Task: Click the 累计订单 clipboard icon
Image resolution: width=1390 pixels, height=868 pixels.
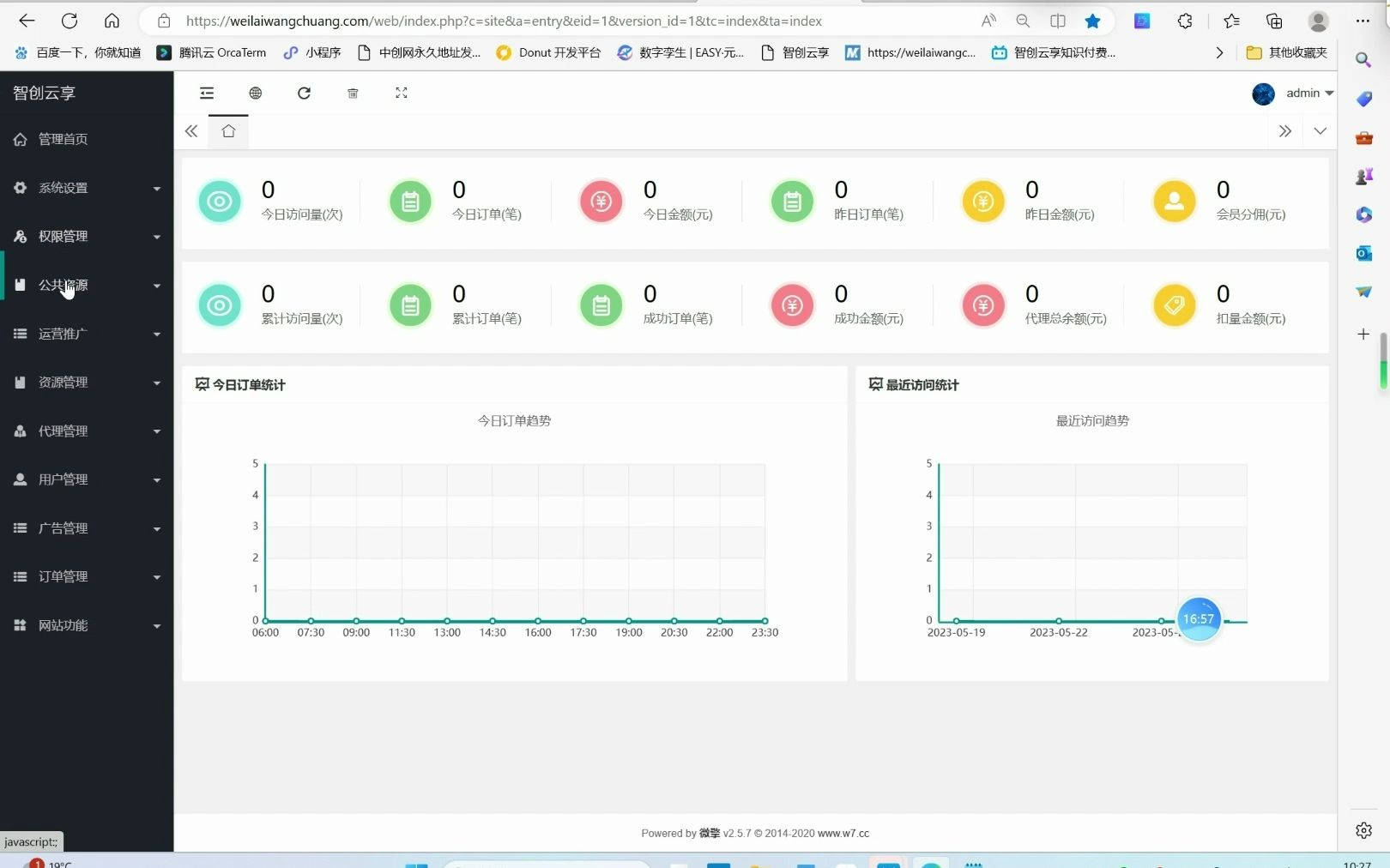Action: pyautogui.click(x=410, y=305)
